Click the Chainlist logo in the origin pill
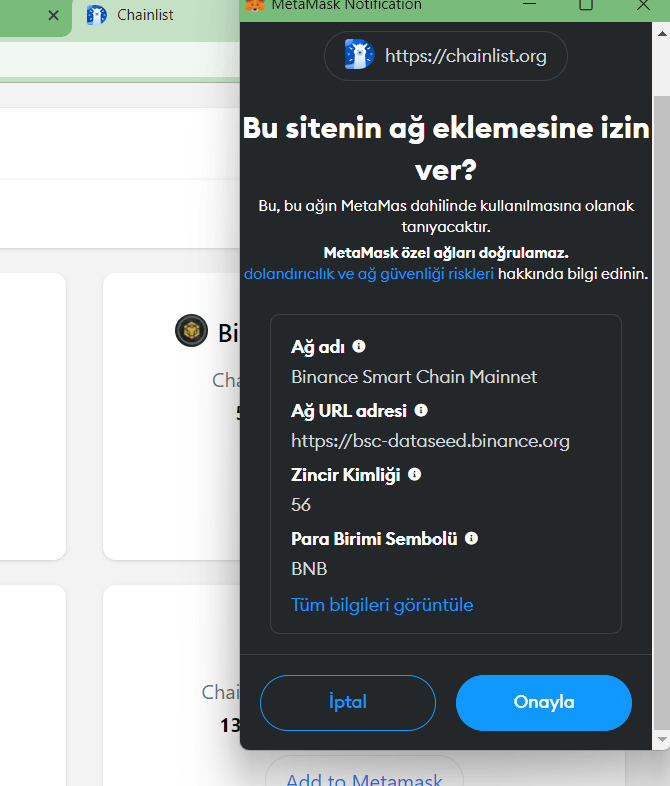 tap(358, 55)
